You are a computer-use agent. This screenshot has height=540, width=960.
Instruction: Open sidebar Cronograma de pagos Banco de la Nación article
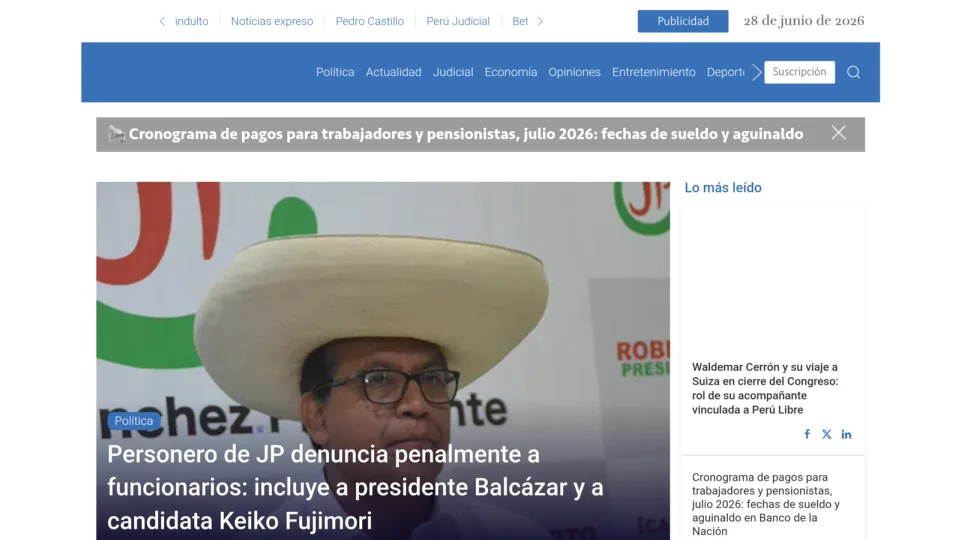[766, 504]
